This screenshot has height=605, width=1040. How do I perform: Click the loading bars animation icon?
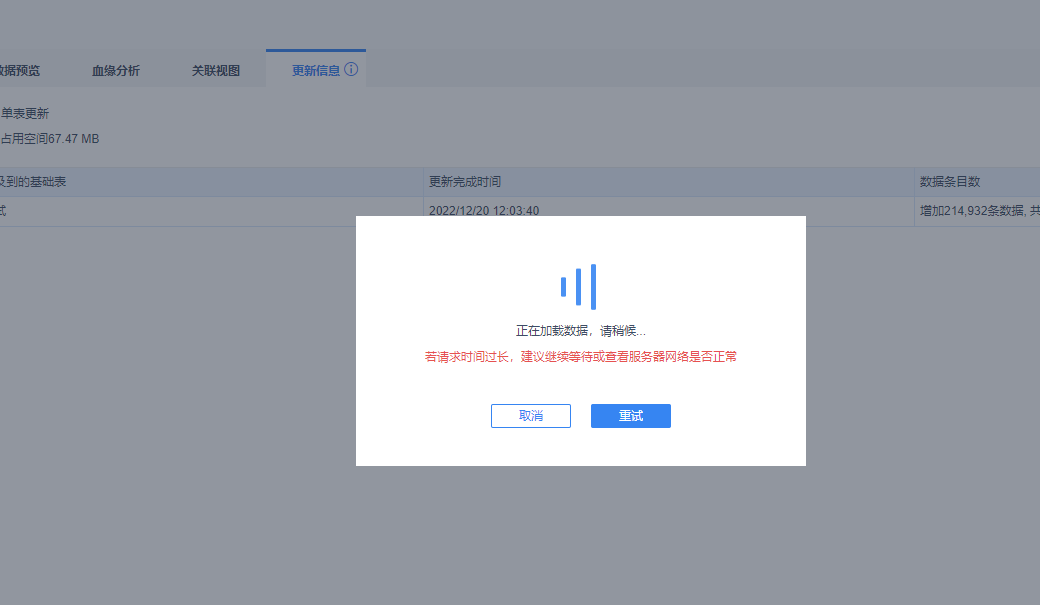coord(578,287)
